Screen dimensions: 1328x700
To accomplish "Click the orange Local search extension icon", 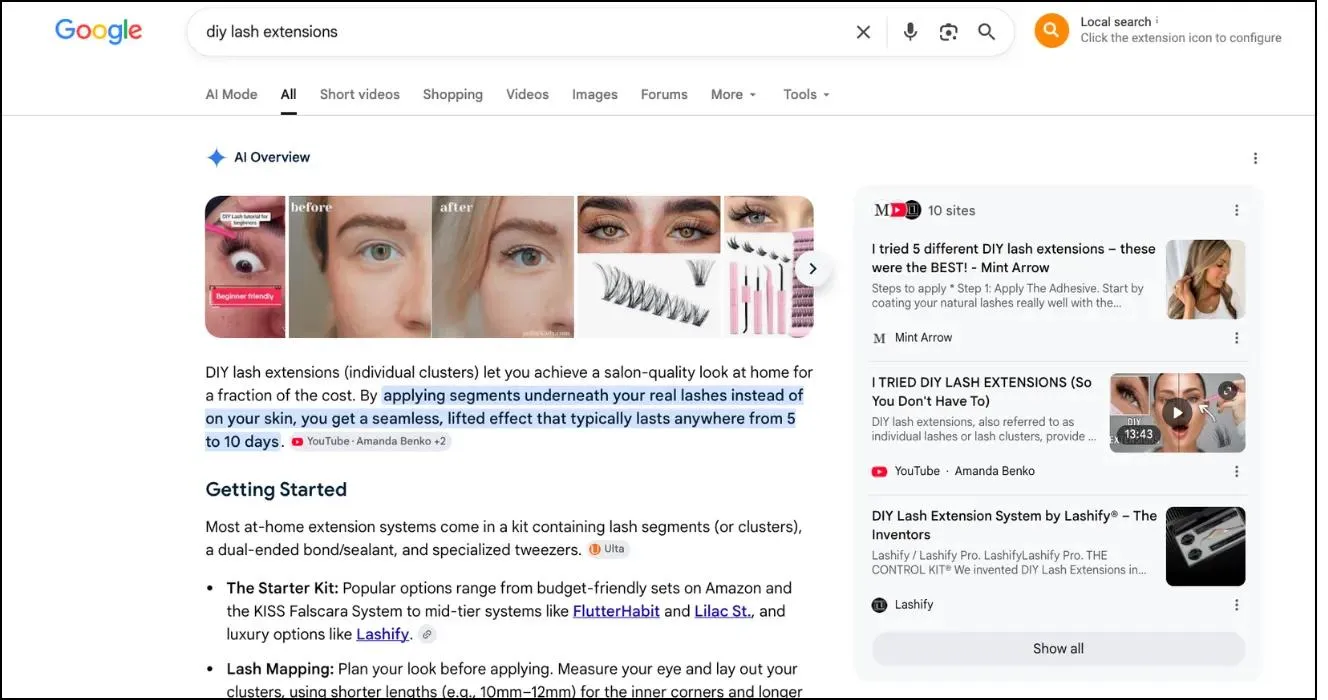I will (x=1051, y=31).
